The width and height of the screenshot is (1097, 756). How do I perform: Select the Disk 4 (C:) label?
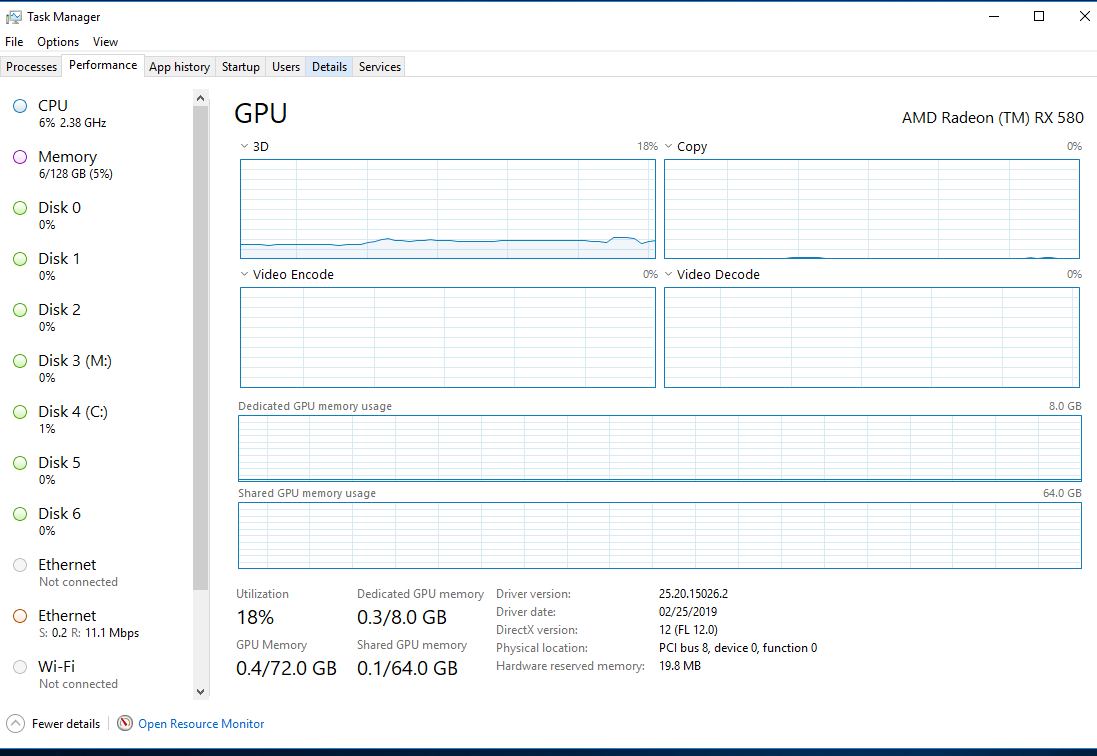click(73, 412)
